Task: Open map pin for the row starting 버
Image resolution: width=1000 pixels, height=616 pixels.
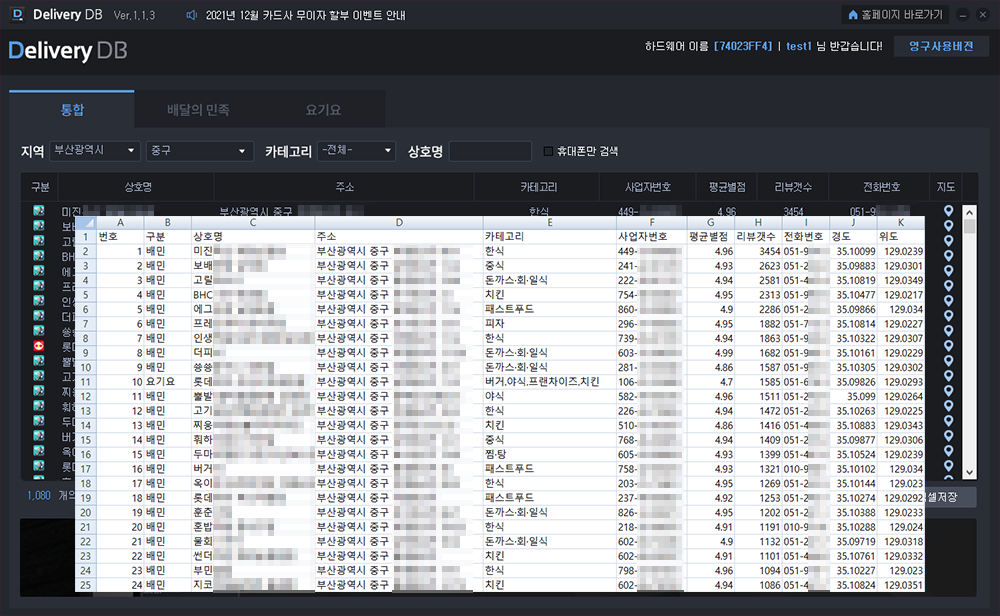Action: point(948,436)
